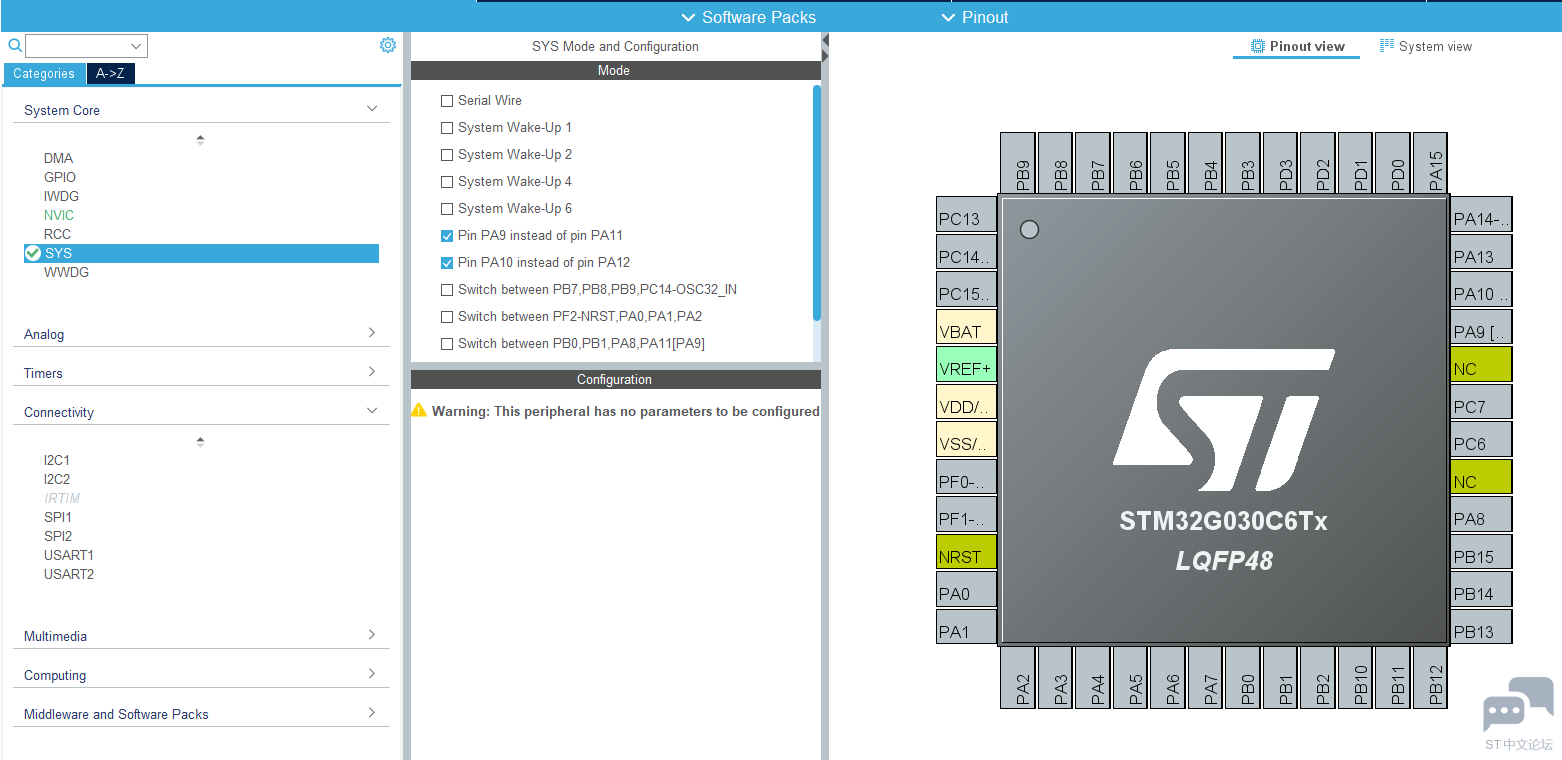Open the DMA peripheral item
This screenshot has height=760, width=1562.
click(58, 158)
